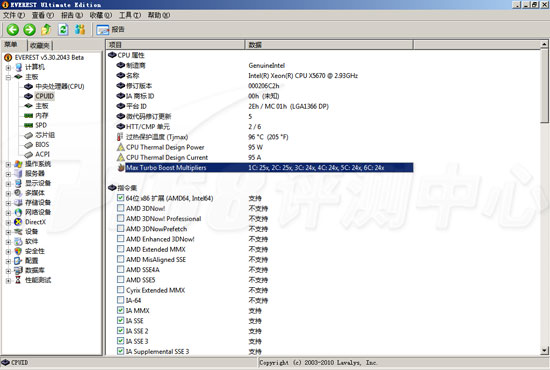The image size is (550, 370).
Task: Click the green Back arrow toolbar icon
Action: tap(13, 29)
